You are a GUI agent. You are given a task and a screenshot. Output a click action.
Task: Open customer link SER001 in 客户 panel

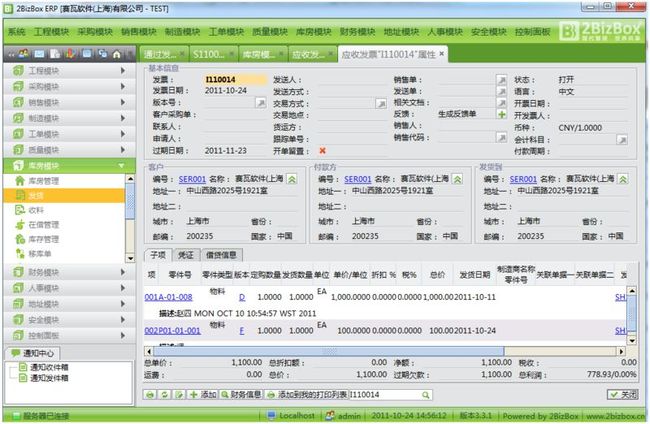(x=192, y=179)
